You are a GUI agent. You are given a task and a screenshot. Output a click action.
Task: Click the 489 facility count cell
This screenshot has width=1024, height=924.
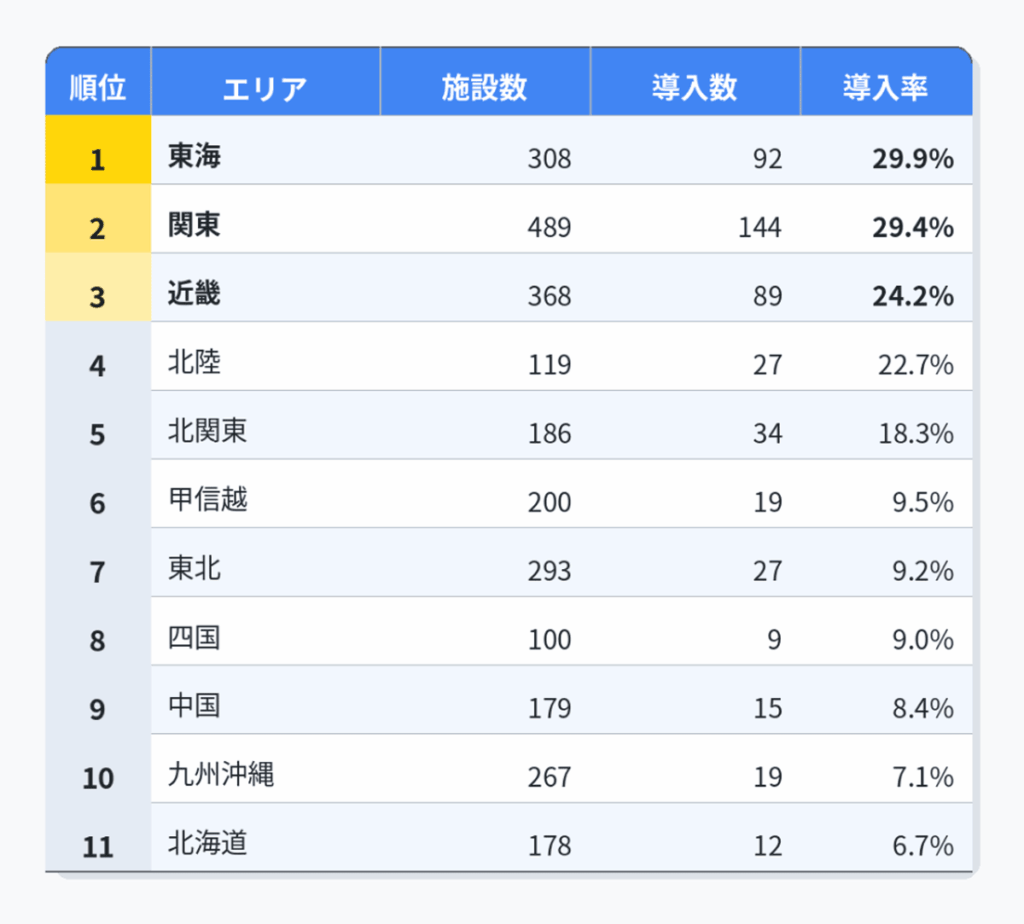550,228
